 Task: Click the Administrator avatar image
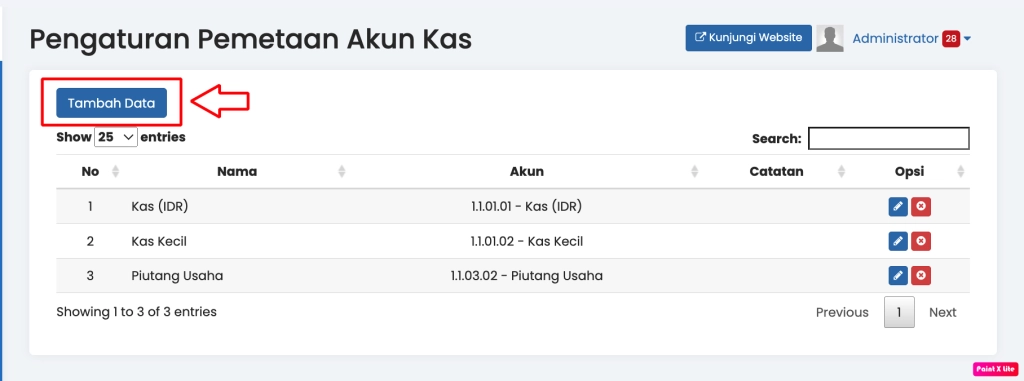[x=830, y=39]
